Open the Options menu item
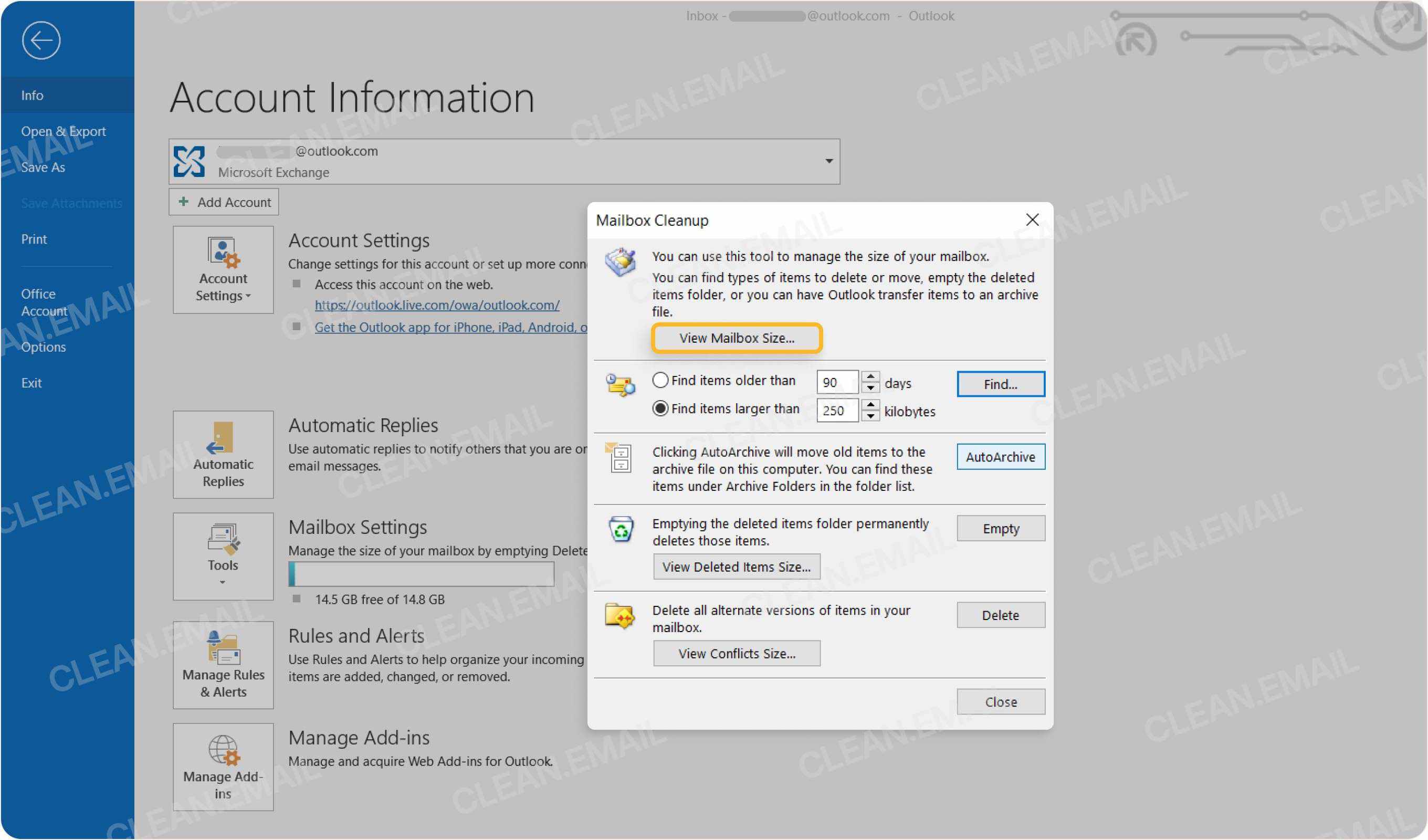The image size is (1428, 840). coord(44,346)
